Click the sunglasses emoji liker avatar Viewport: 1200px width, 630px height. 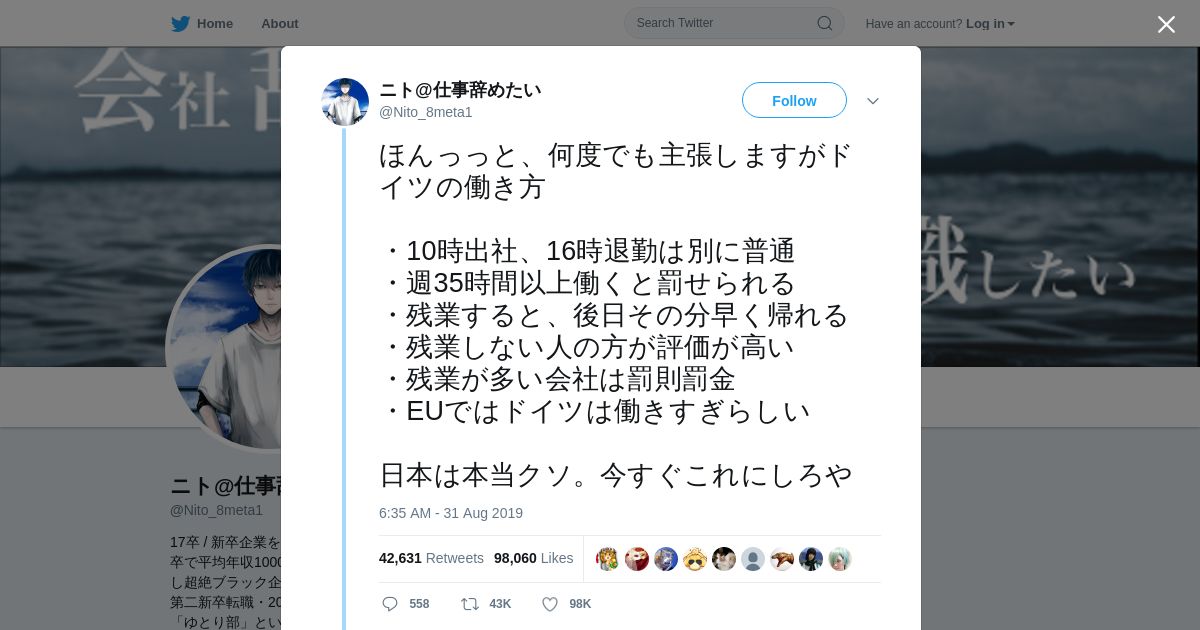click(x=695, y=559)
